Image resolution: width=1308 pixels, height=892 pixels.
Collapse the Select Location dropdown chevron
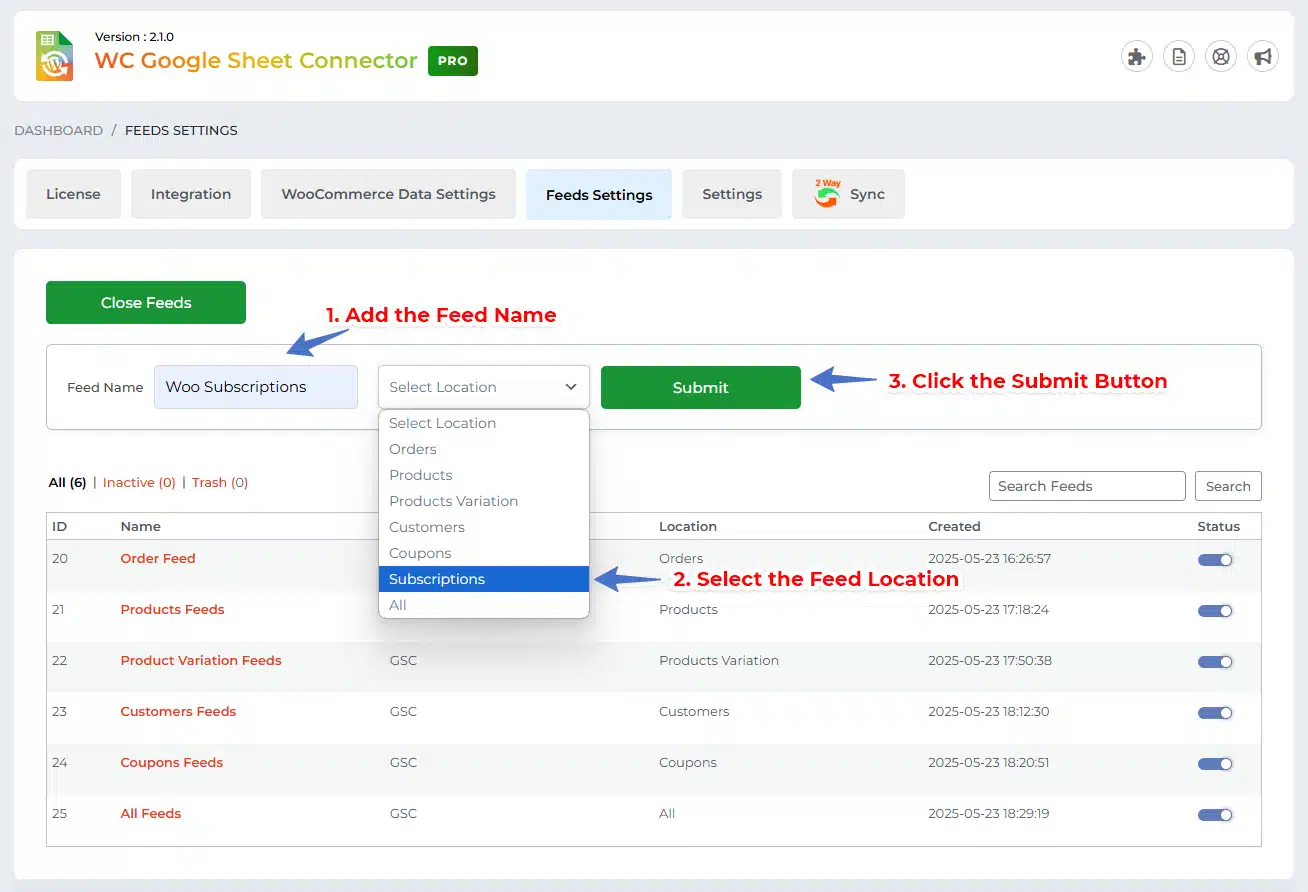point(571,387)
